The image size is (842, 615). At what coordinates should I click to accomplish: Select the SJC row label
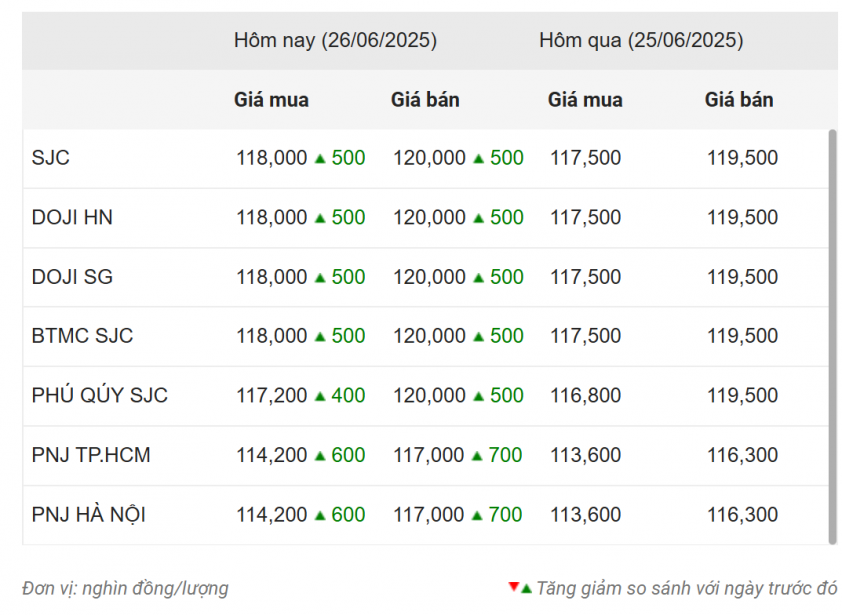click(x=50, y=158)
